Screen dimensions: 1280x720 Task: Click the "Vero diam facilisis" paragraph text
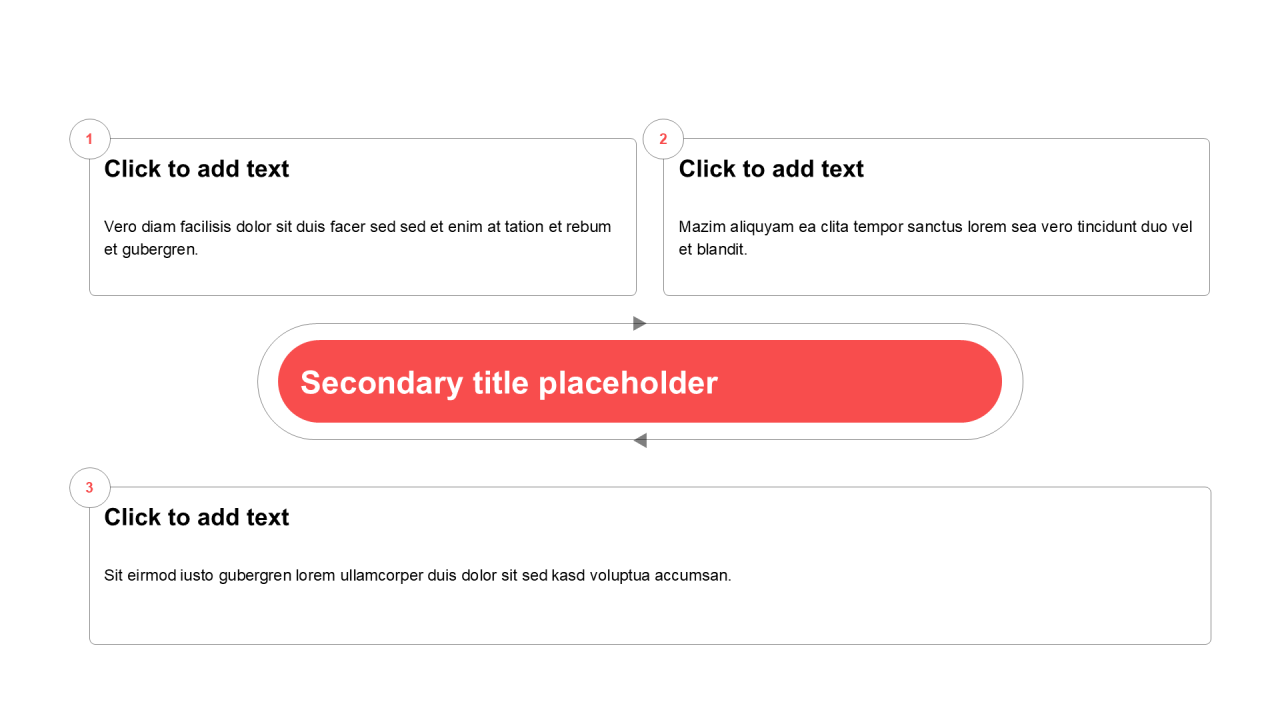pos(357,227)
